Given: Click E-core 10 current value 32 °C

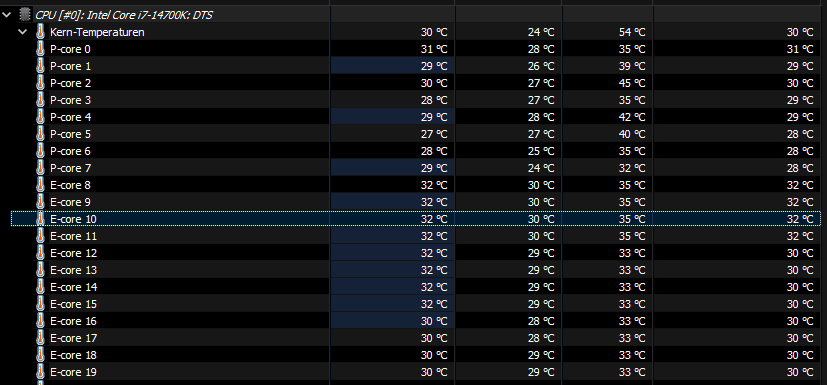Looking at the screenshot, I should [x=434, y=219].
